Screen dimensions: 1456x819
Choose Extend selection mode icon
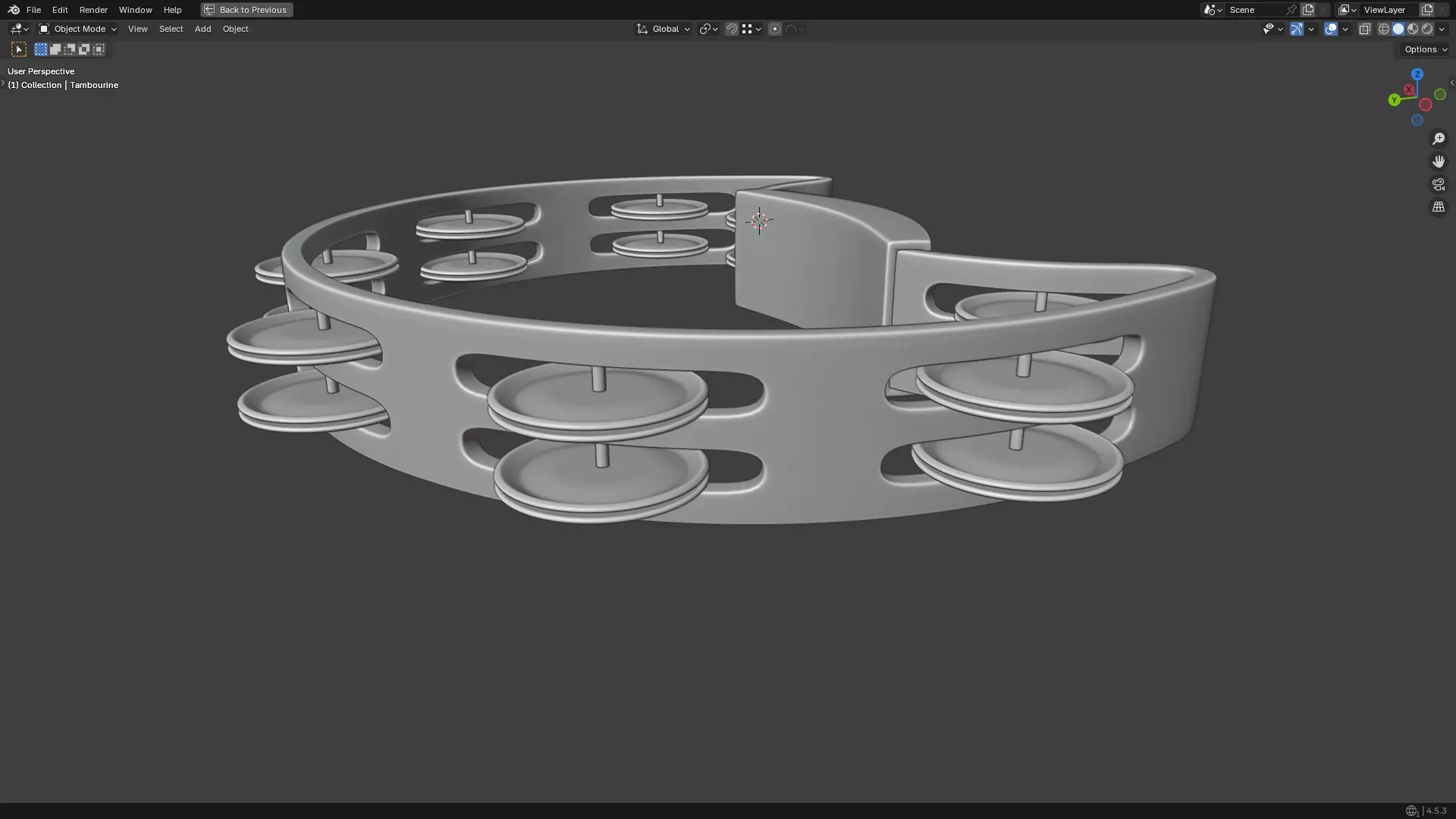click(x=55, y=49)
